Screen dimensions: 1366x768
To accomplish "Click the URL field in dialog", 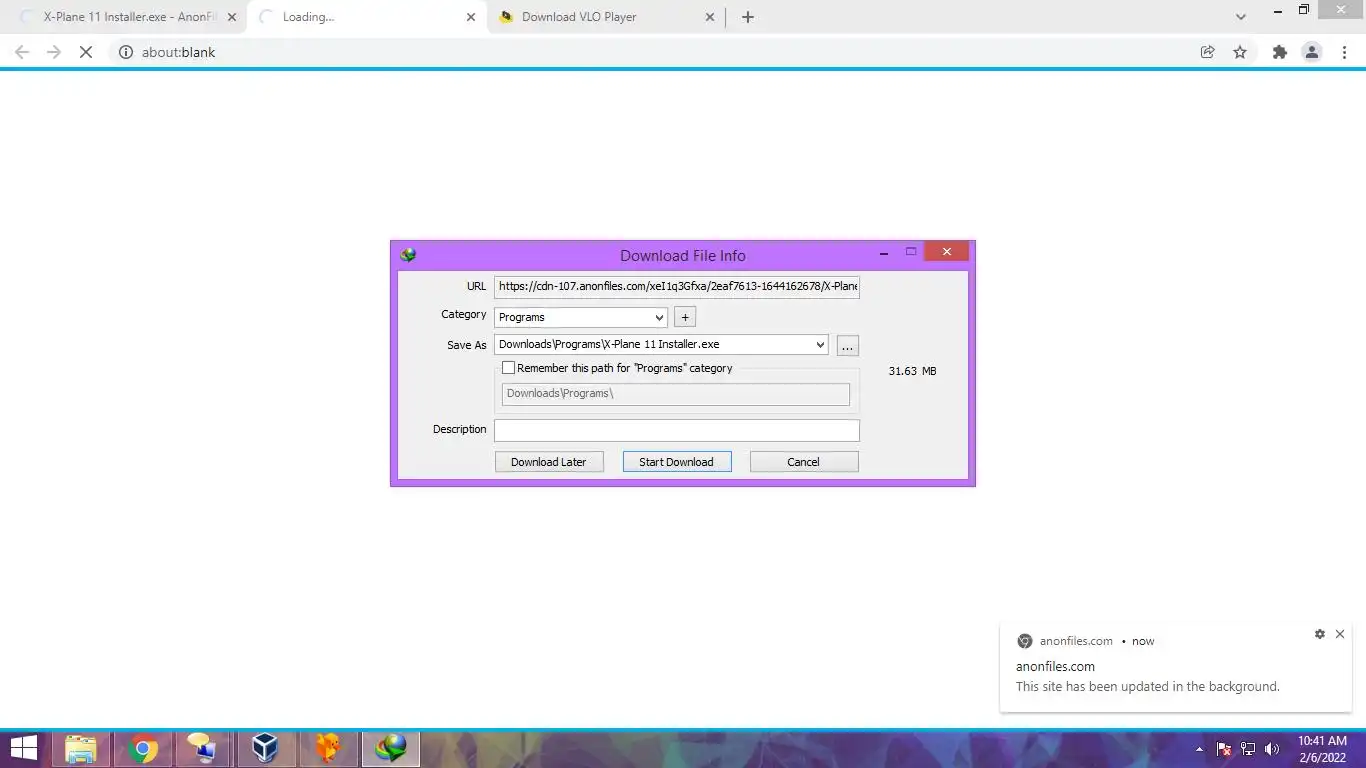I will click(677, 287).
